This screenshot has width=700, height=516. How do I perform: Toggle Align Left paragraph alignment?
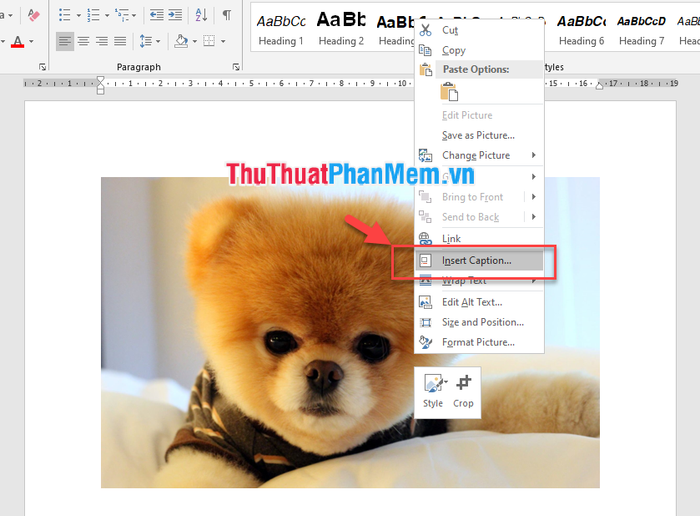(x=64, y=41)
